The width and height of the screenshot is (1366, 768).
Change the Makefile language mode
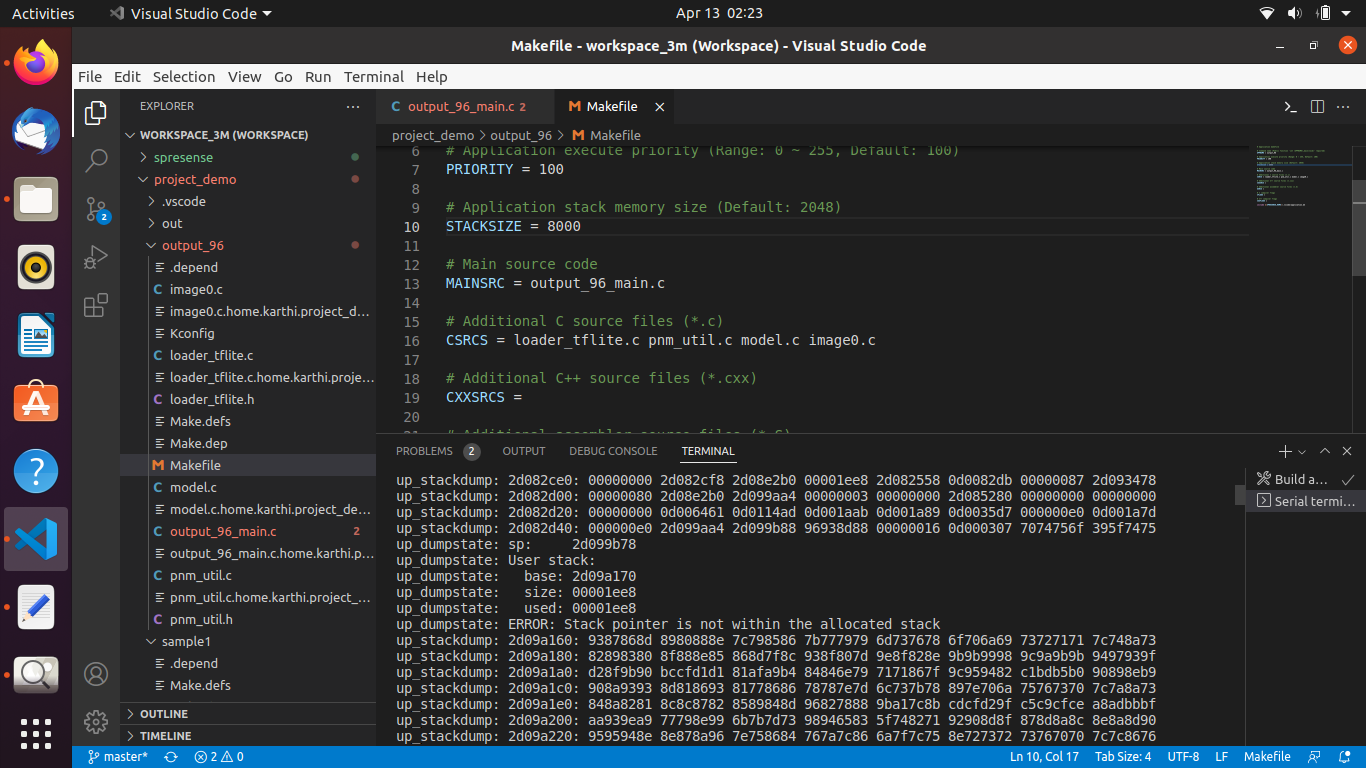(1266, 757)
